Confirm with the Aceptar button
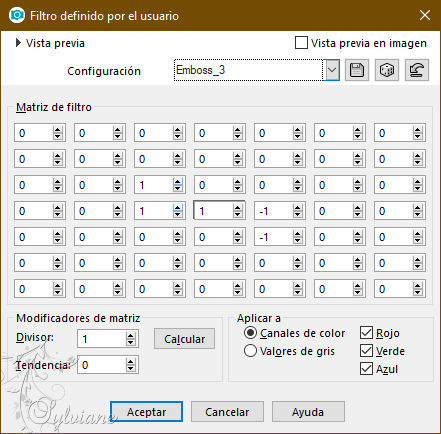 146,412
